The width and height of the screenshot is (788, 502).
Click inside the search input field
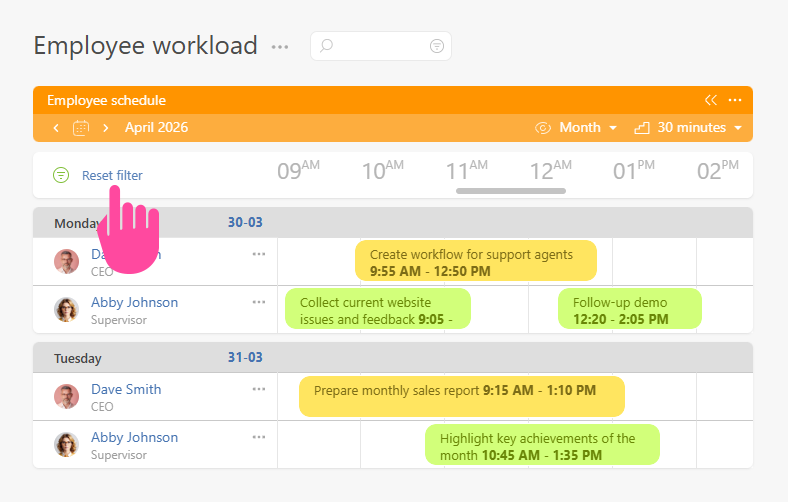pyautogui.click(x=380, y=46)
